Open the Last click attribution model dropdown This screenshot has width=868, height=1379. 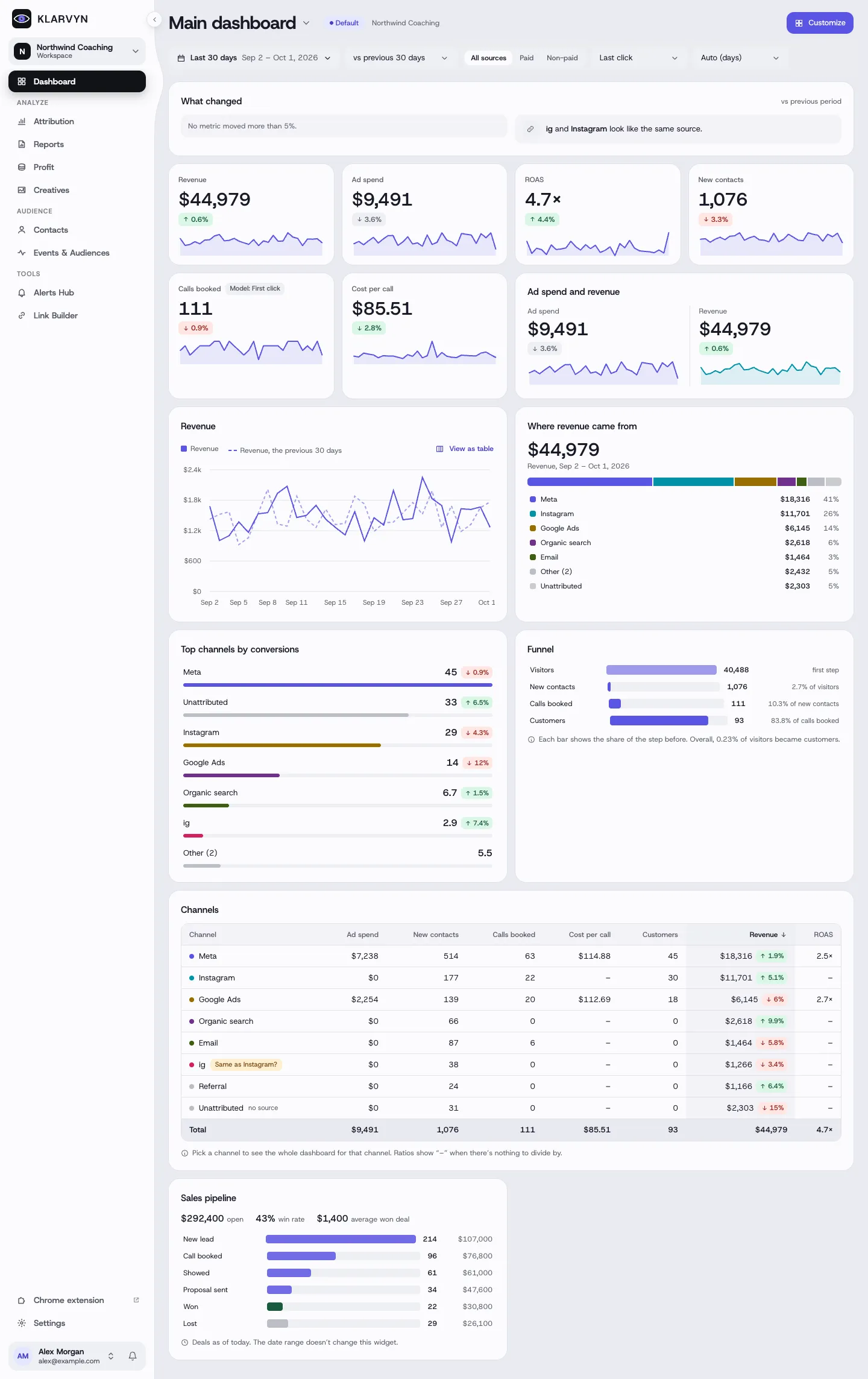point(638,58)
